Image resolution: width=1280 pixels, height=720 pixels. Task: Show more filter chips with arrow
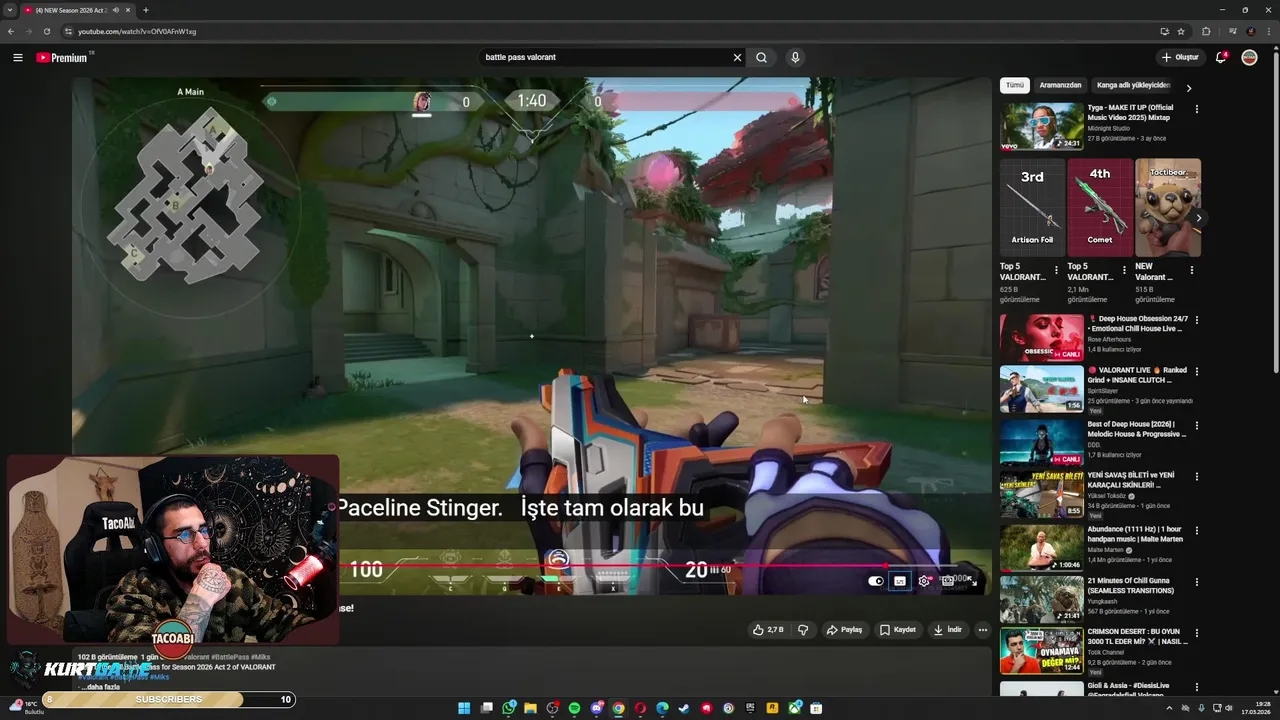[x=1188, y=88]
